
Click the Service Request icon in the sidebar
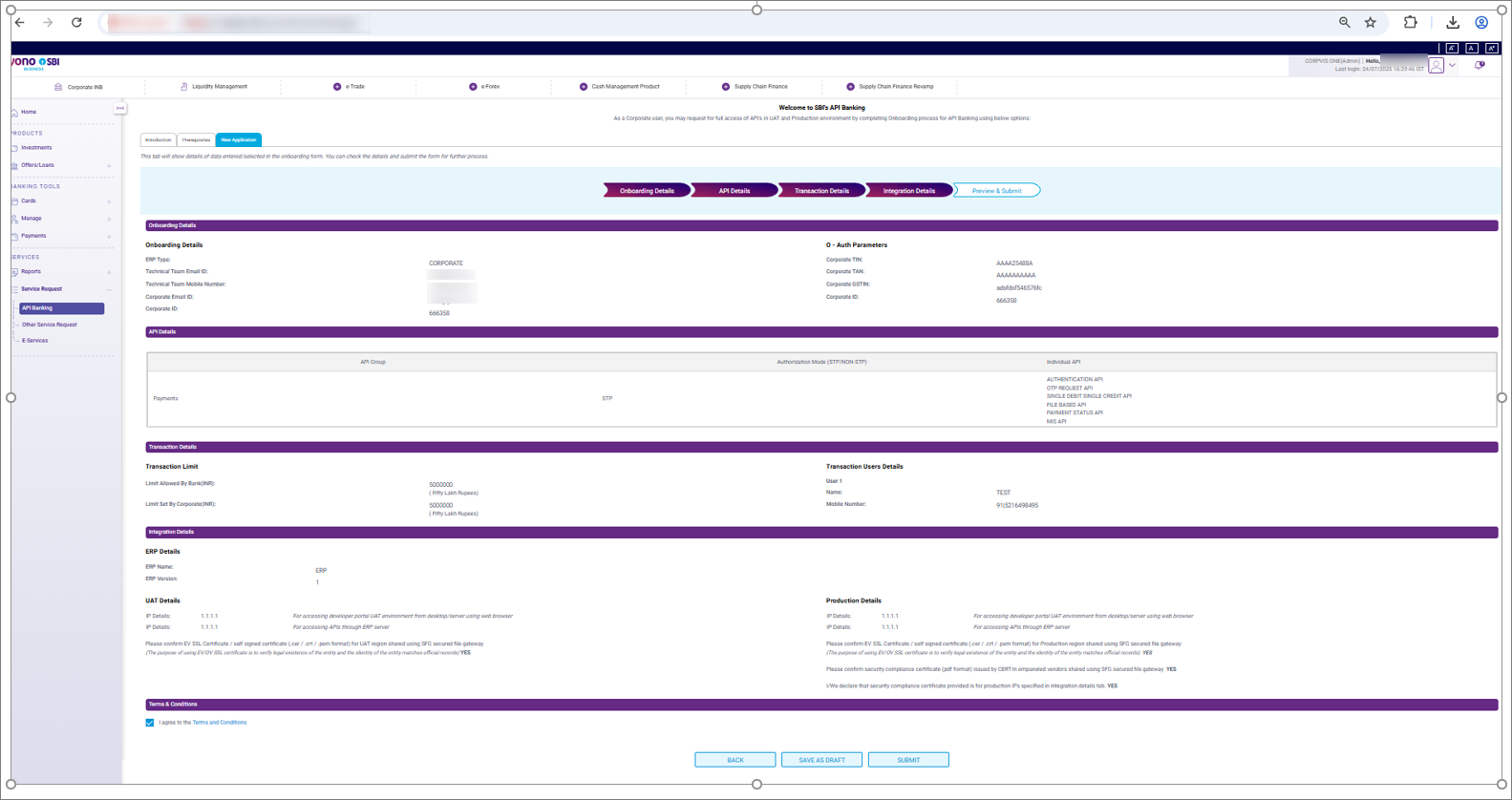[x=14, y=289]
